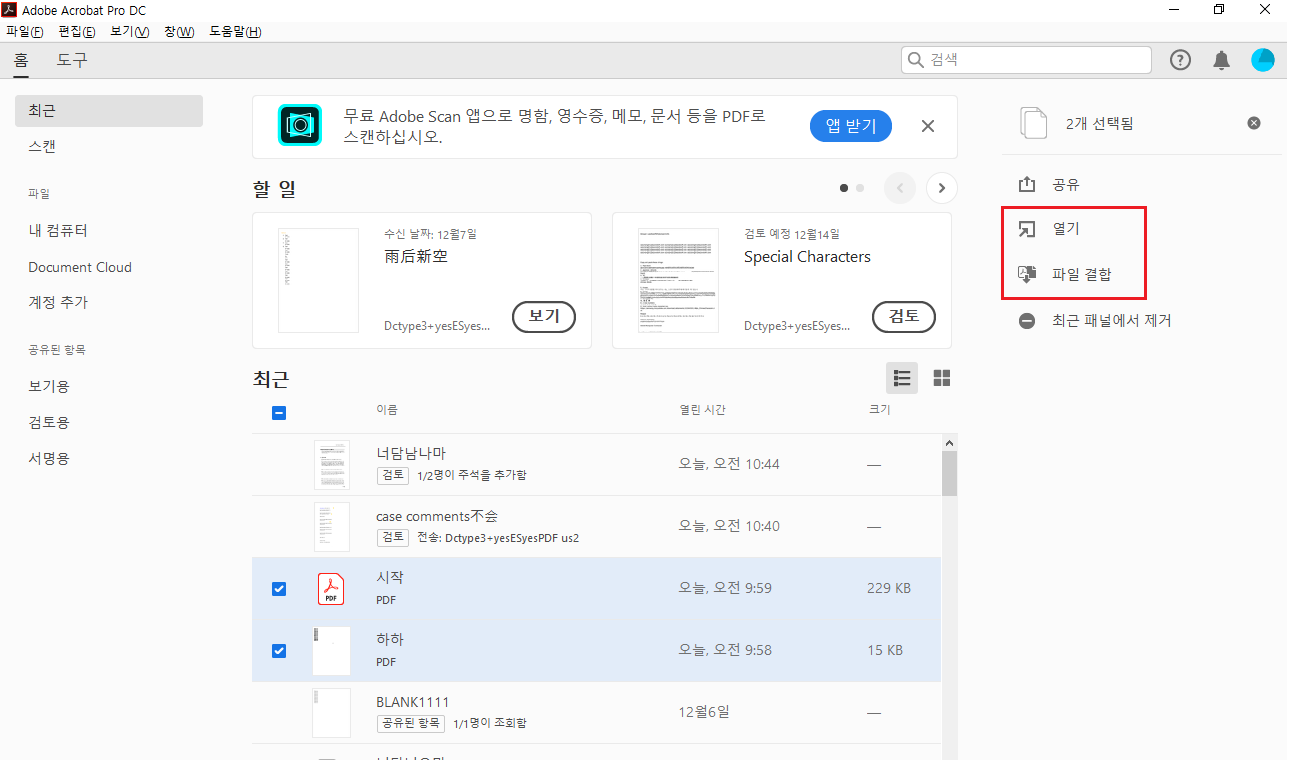Open the 보기 menu
The image size is (1290, 760).
pyautogui.click(x=130, y=32)
